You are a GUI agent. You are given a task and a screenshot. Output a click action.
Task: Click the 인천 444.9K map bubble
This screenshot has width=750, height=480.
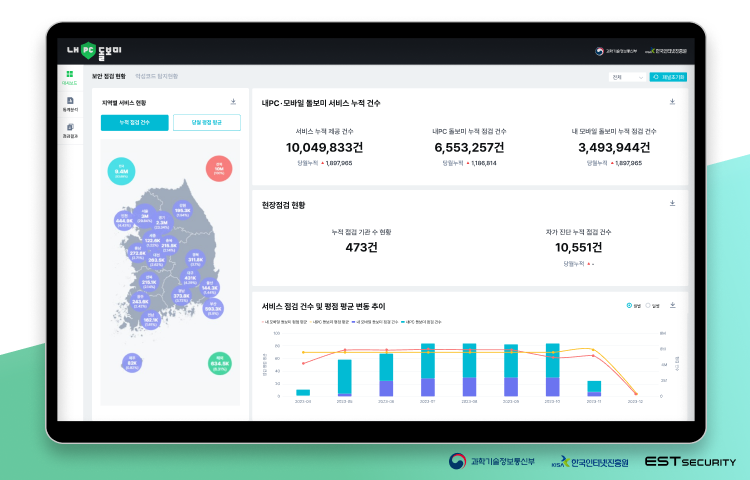tap(124, 220)
